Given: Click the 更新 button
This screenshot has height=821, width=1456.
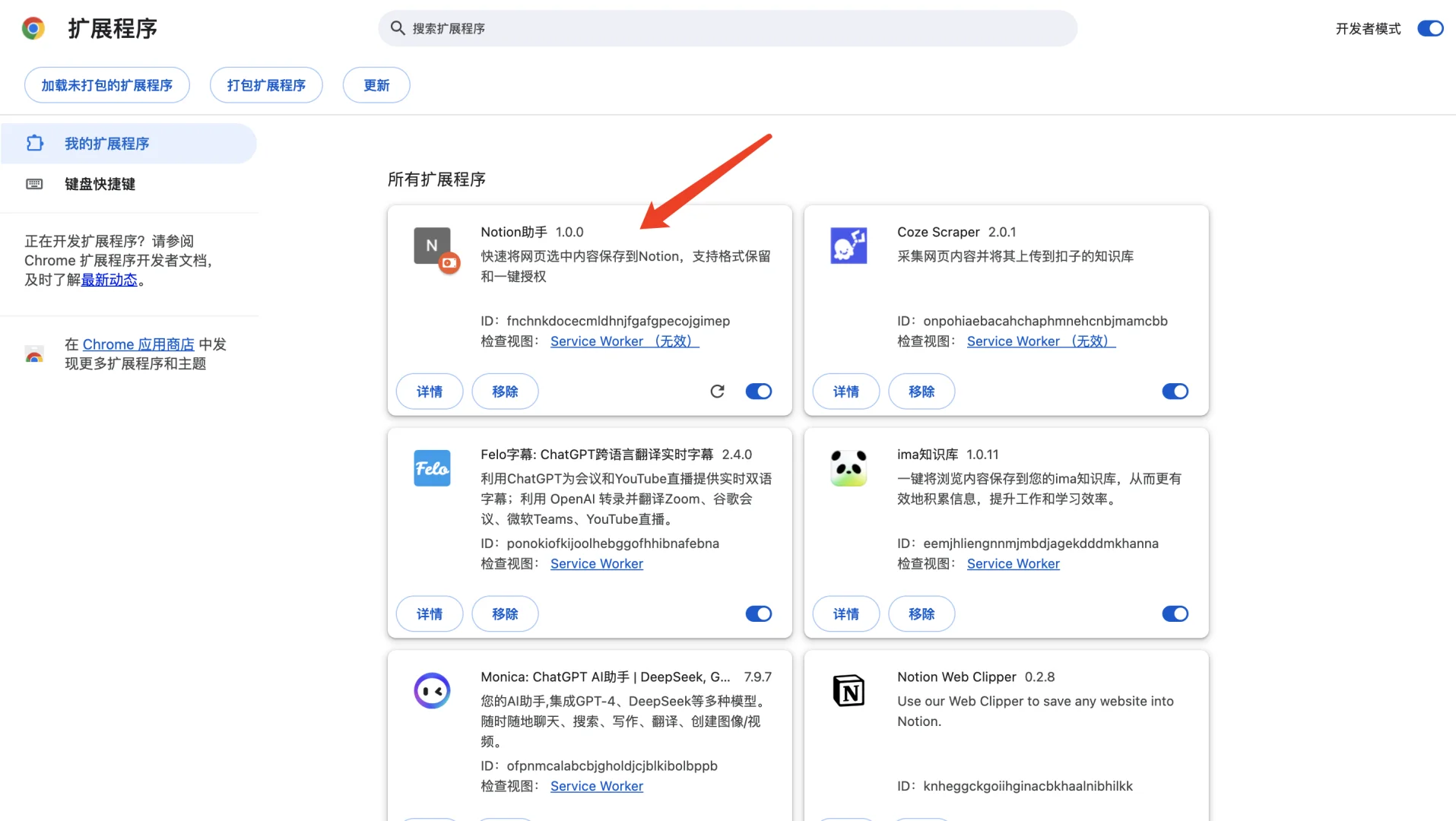Looking at the screenshot, I should click(x=376, y=84).
